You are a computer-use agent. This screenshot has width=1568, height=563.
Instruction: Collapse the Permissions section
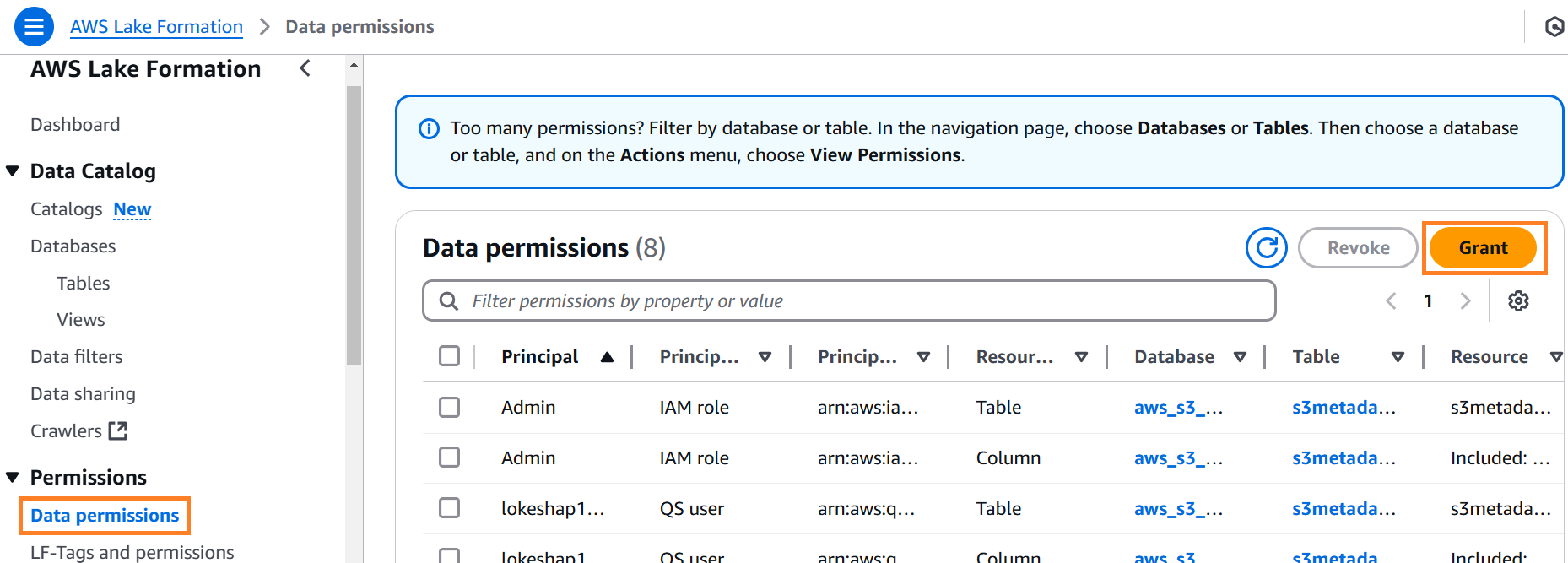pos(13,478)
